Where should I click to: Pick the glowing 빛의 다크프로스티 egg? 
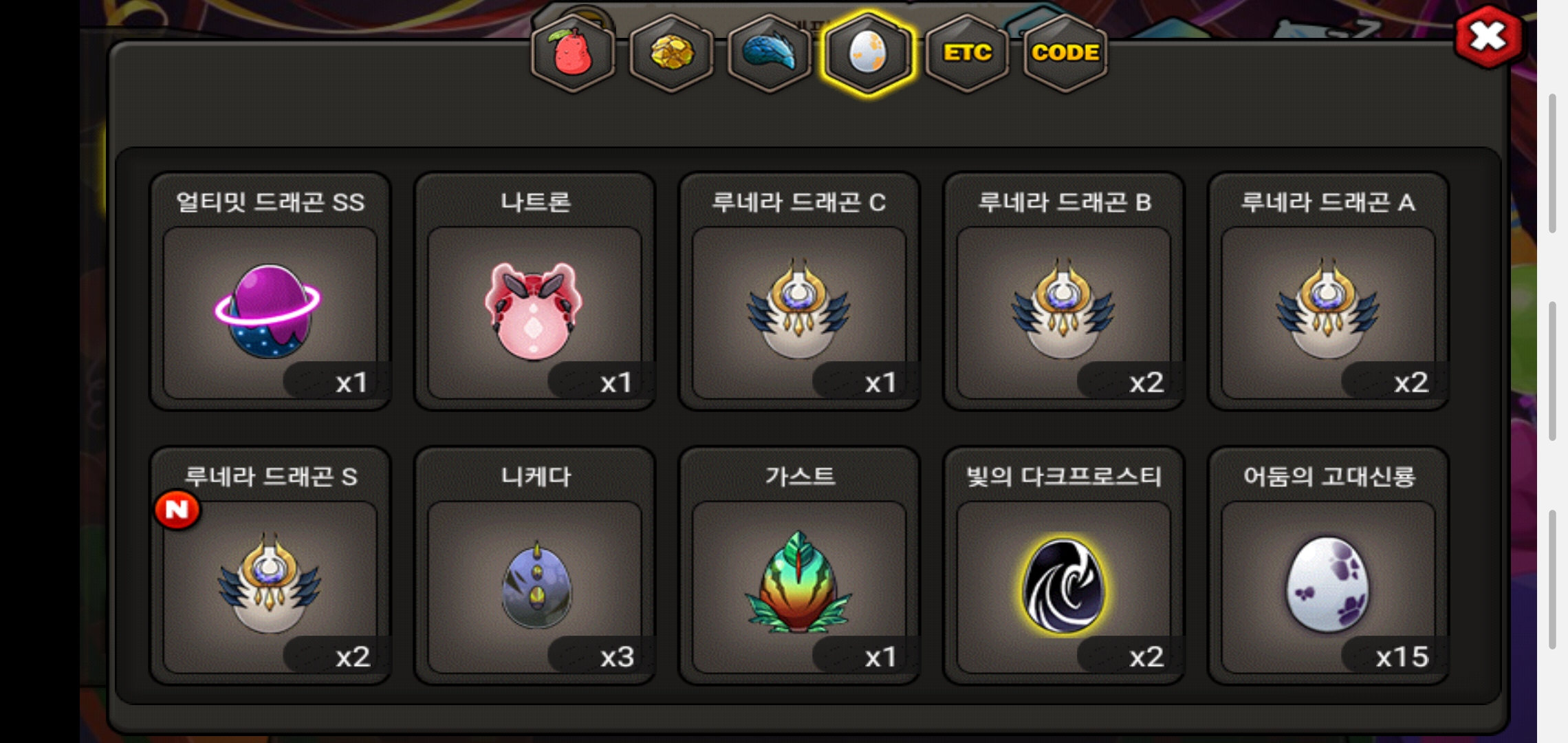pos(1064,566)
